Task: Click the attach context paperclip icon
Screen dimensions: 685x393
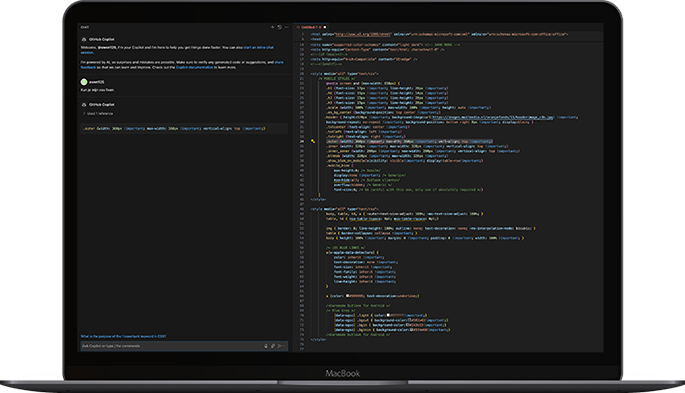Action: tap(273, 346)
